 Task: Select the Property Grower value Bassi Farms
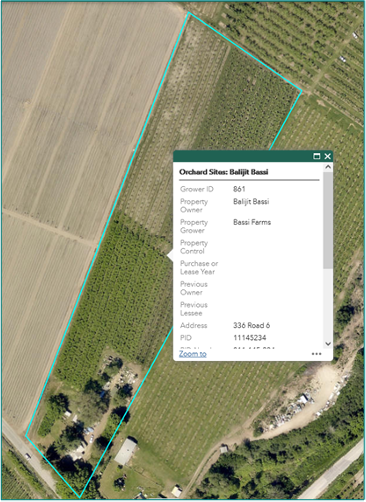(252, 222)
